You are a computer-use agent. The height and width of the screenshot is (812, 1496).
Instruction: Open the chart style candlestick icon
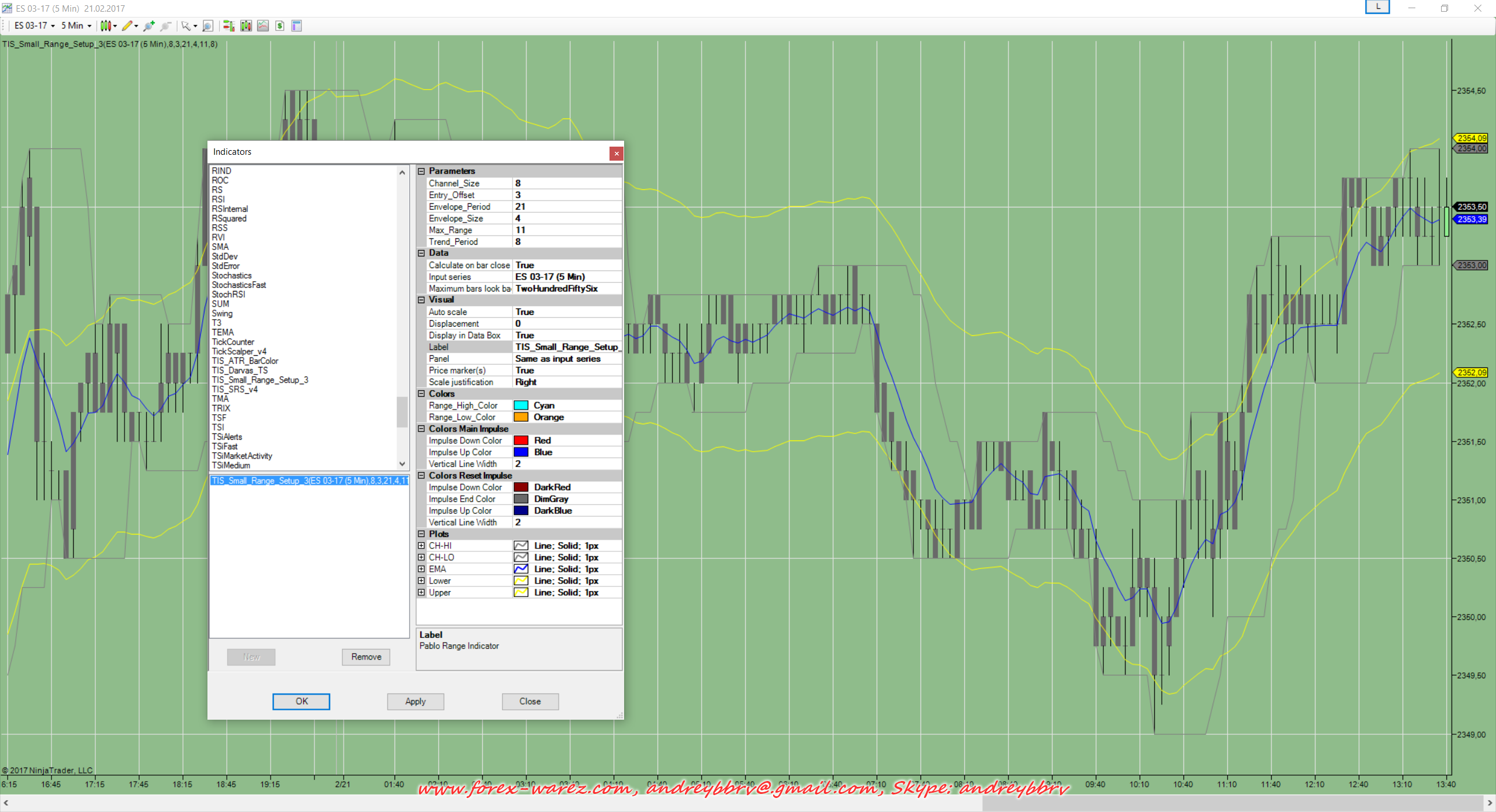(105, 26)
